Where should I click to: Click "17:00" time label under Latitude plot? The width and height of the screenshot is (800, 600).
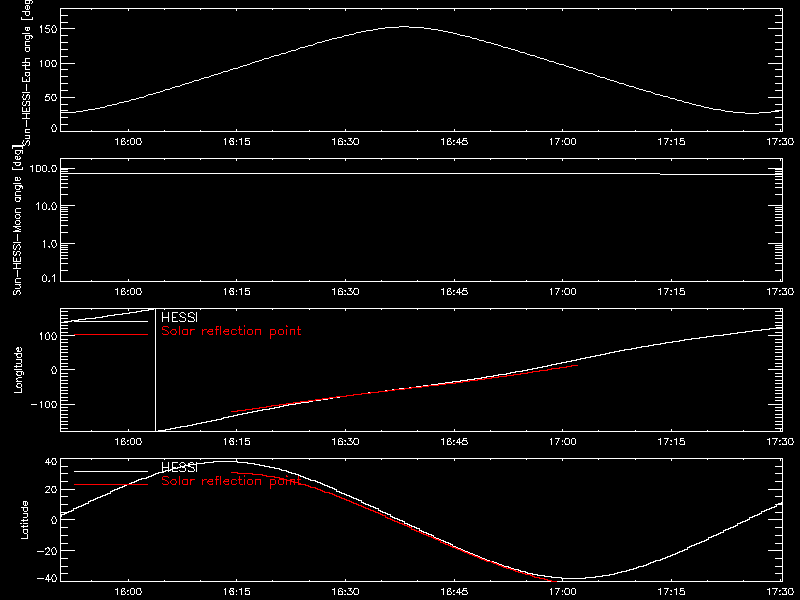pos(563,592)
